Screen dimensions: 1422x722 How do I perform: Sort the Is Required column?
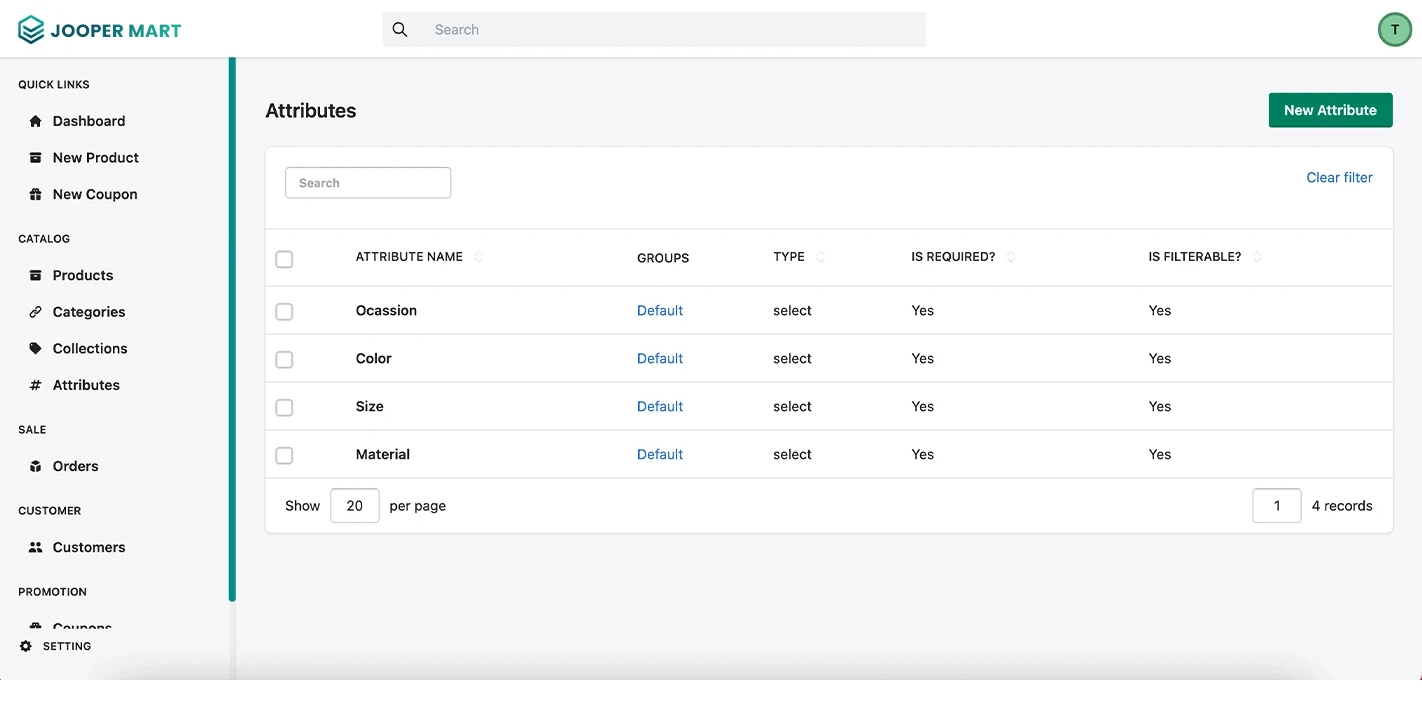point(1010,257)
